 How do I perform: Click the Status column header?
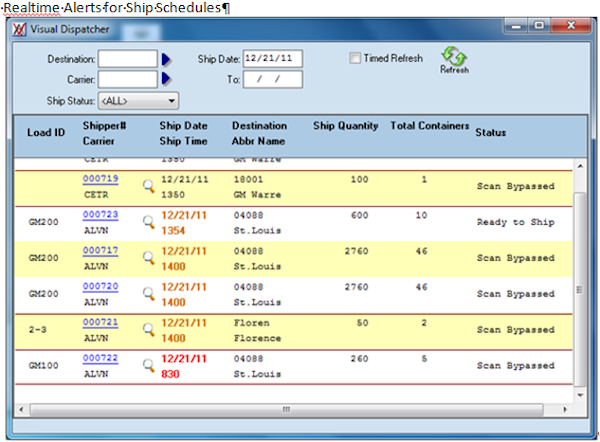(491, 133)
